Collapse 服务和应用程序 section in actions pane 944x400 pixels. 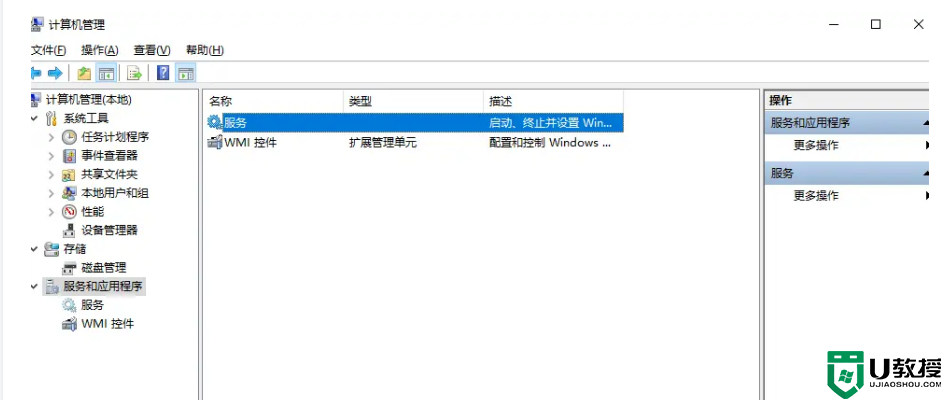(x=925, y=123)
